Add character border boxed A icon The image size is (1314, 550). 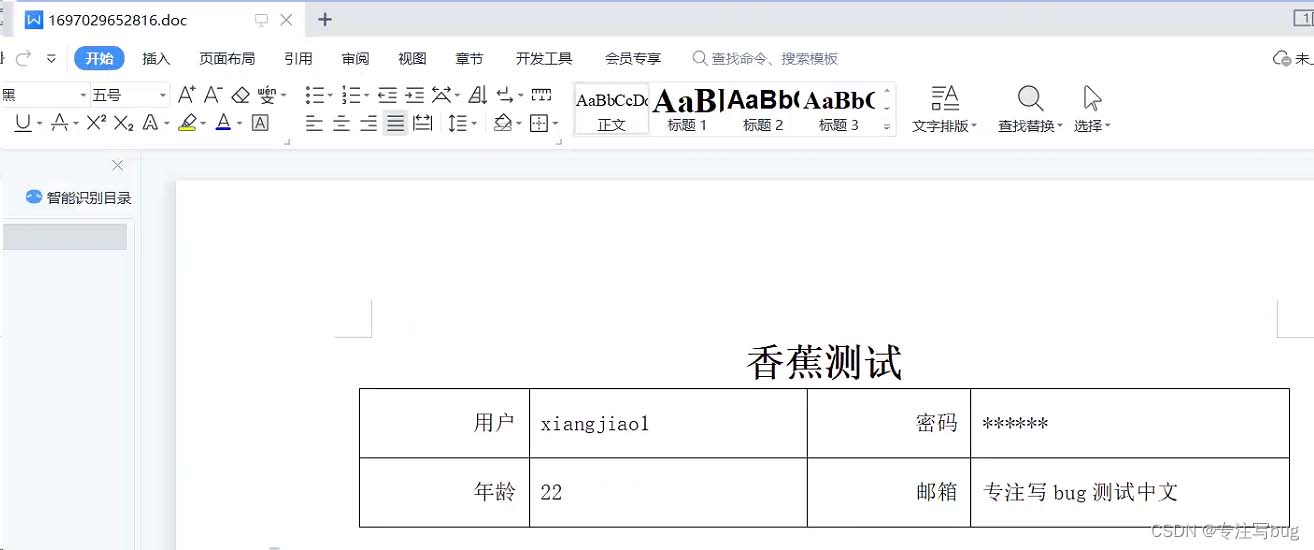pyautogui.click(x=260, y=123)
